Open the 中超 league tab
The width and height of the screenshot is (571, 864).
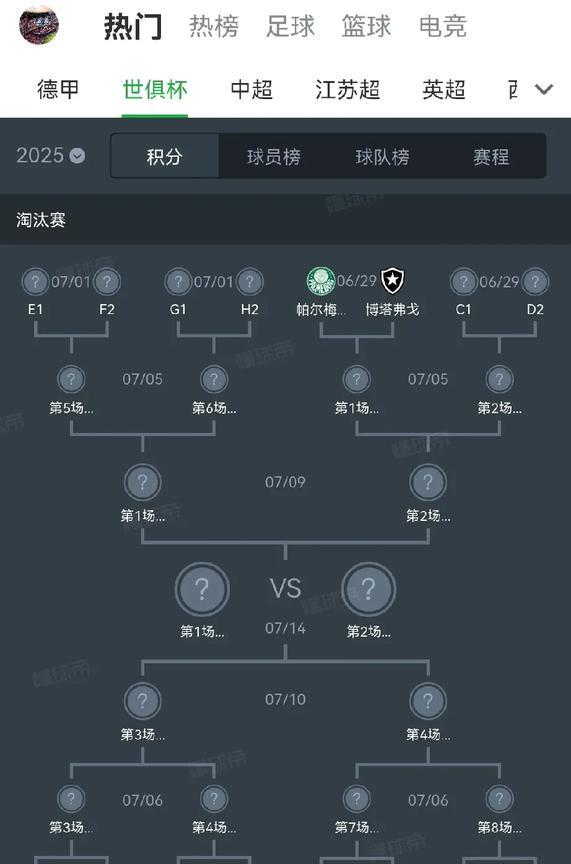(x=252, y=89)
